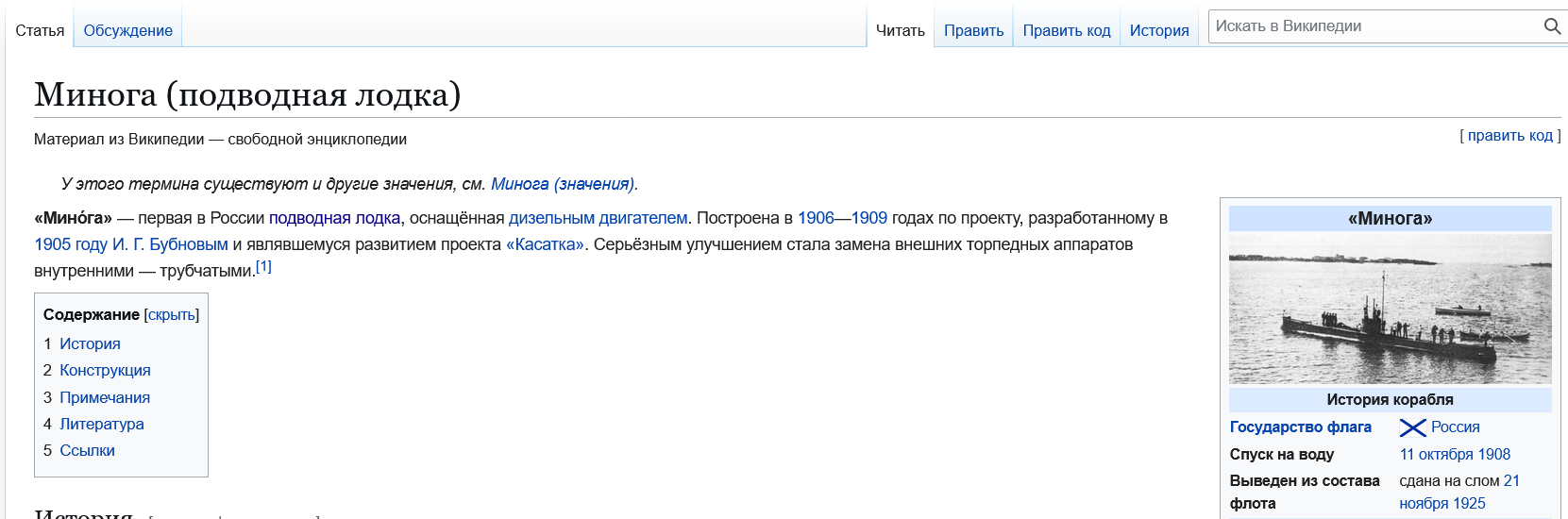Select the Править код tab
The width and height of the screenshot is (1568, 519).
[x=1066, y=30]
